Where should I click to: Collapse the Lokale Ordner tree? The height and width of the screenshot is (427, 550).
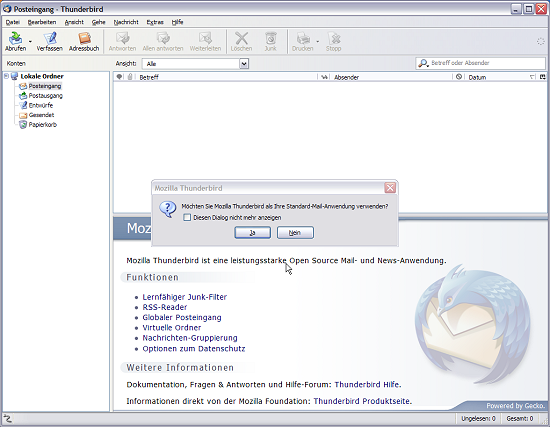[x=6, y=76]
